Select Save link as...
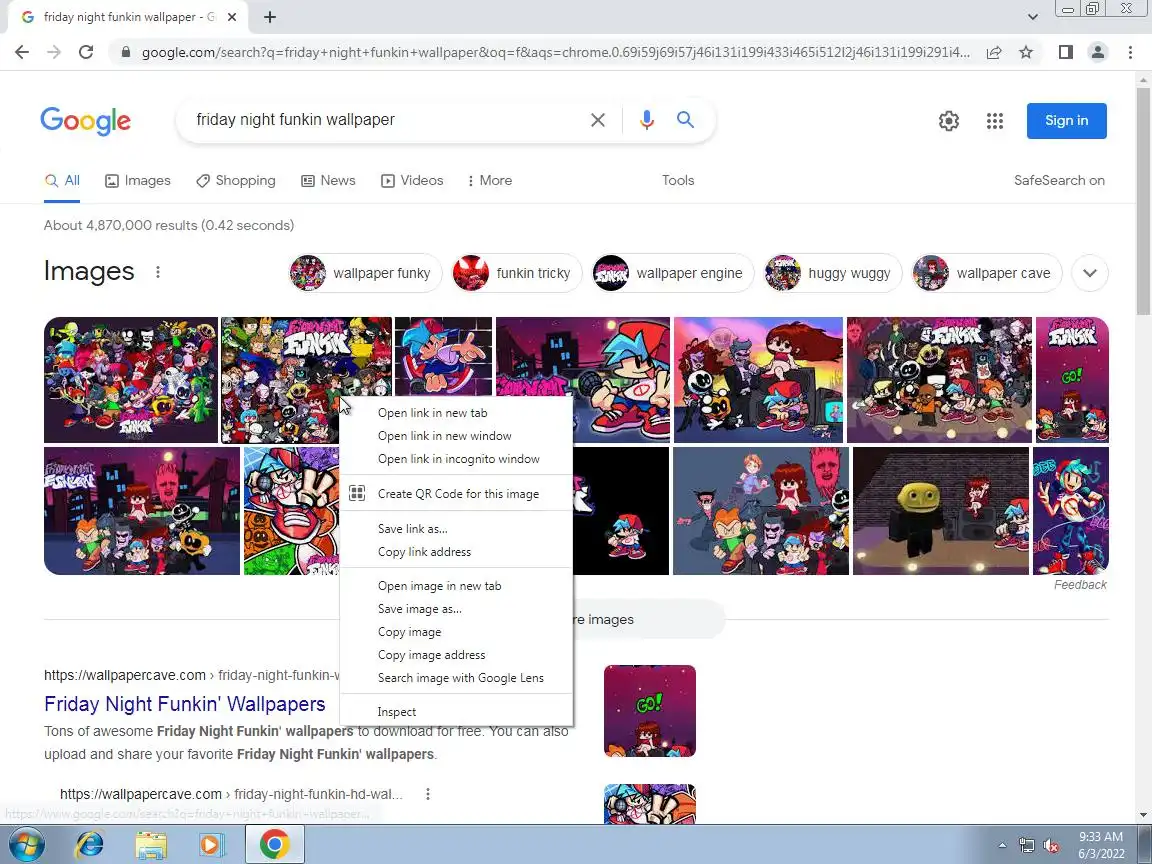 [x=456, y=528]
